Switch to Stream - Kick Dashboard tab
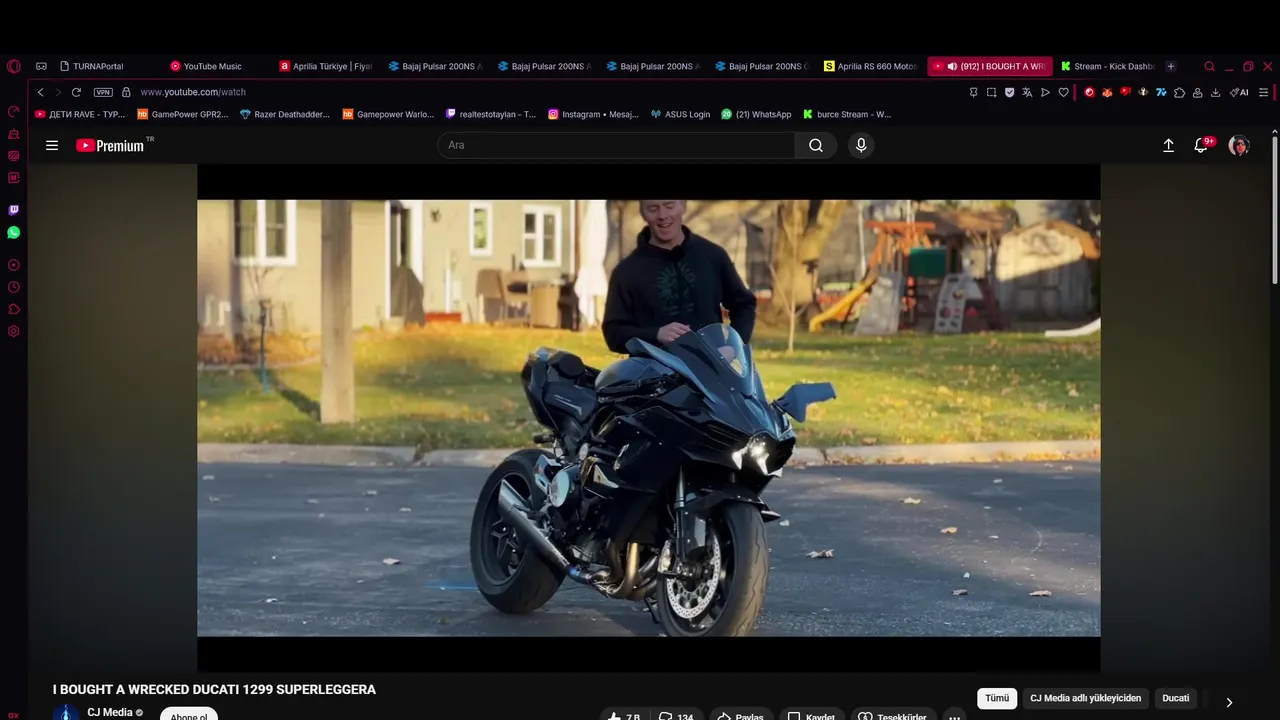This screenshot has width=1280, height=720. (x=1107, y=66)
